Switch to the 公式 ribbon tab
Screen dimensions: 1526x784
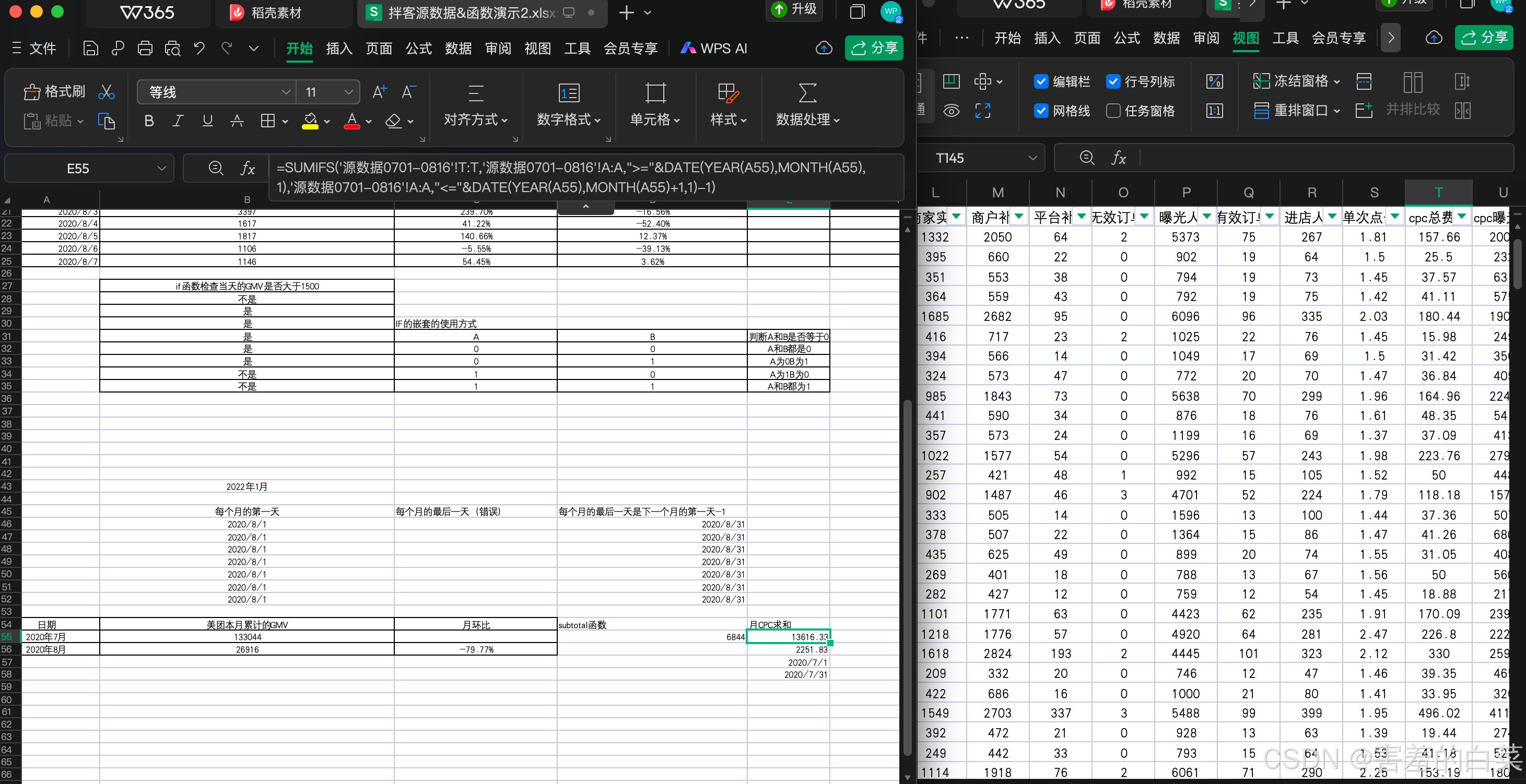tap(418, 48)
